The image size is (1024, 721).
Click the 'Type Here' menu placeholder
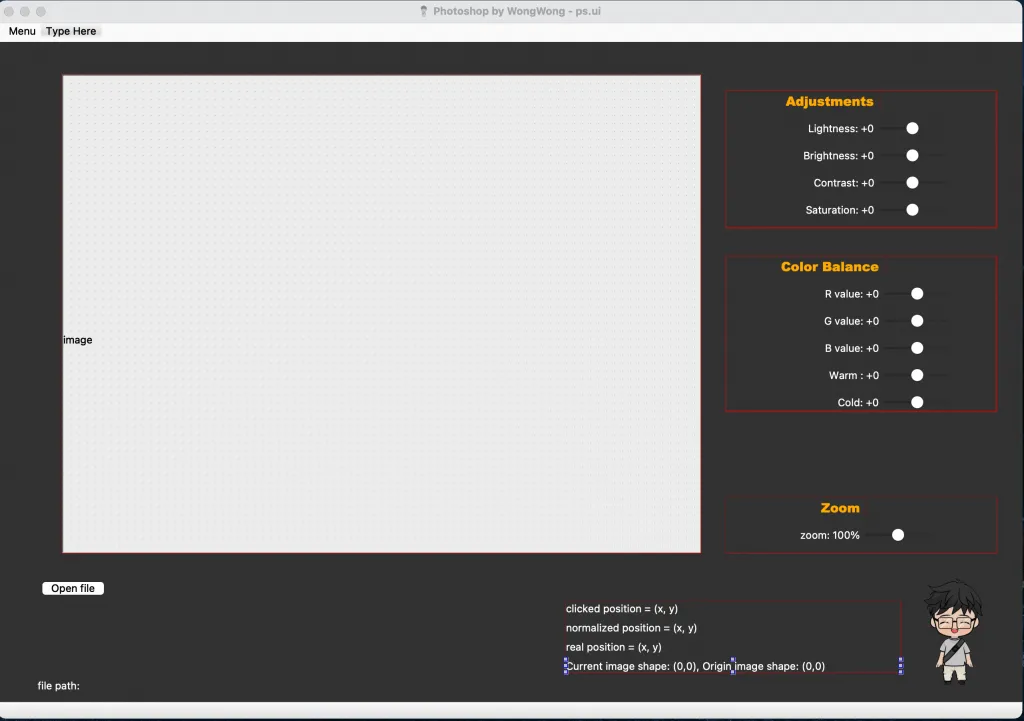(x=71, y=31)
